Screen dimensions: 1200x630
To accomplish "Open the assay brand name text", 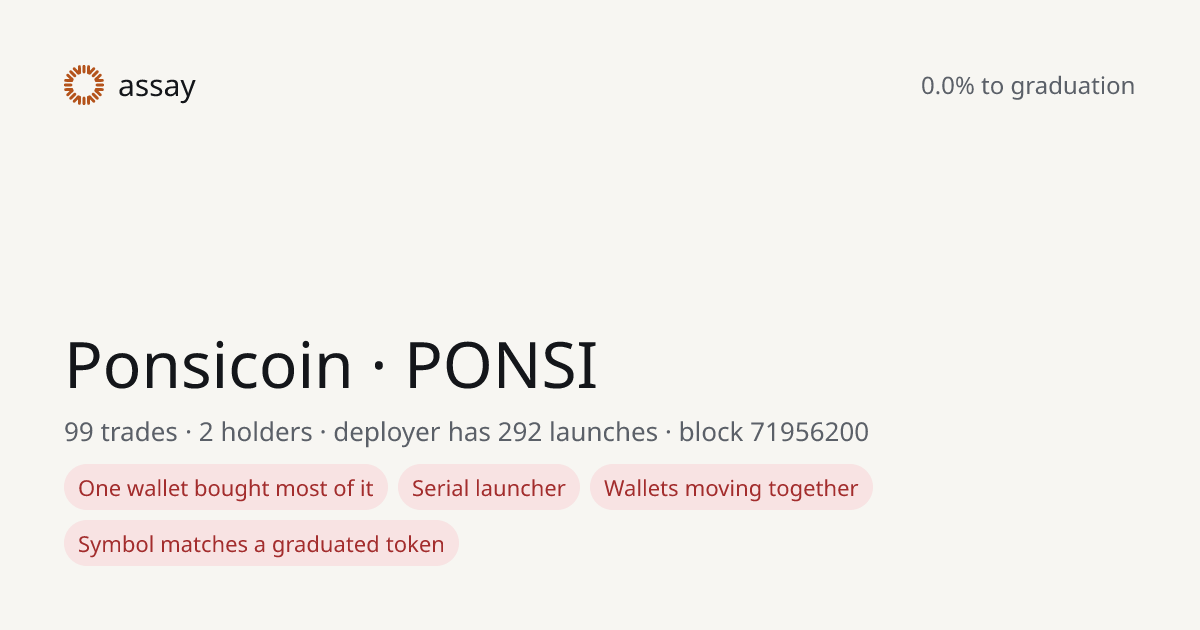I will [157, 87].
